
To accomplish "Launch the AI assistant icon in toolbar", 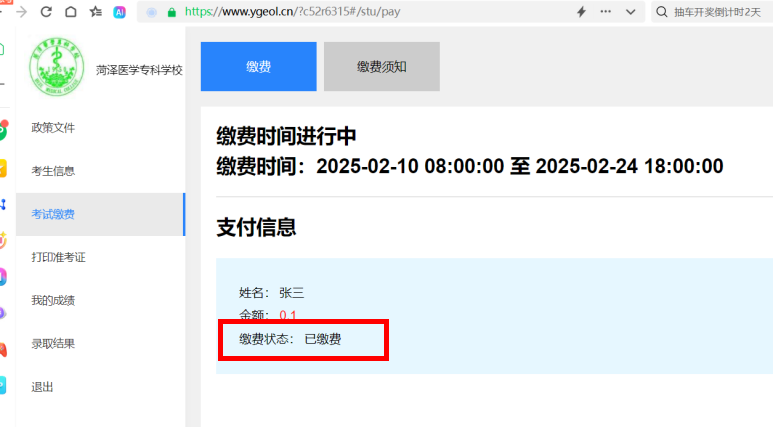I will (119, 12).
